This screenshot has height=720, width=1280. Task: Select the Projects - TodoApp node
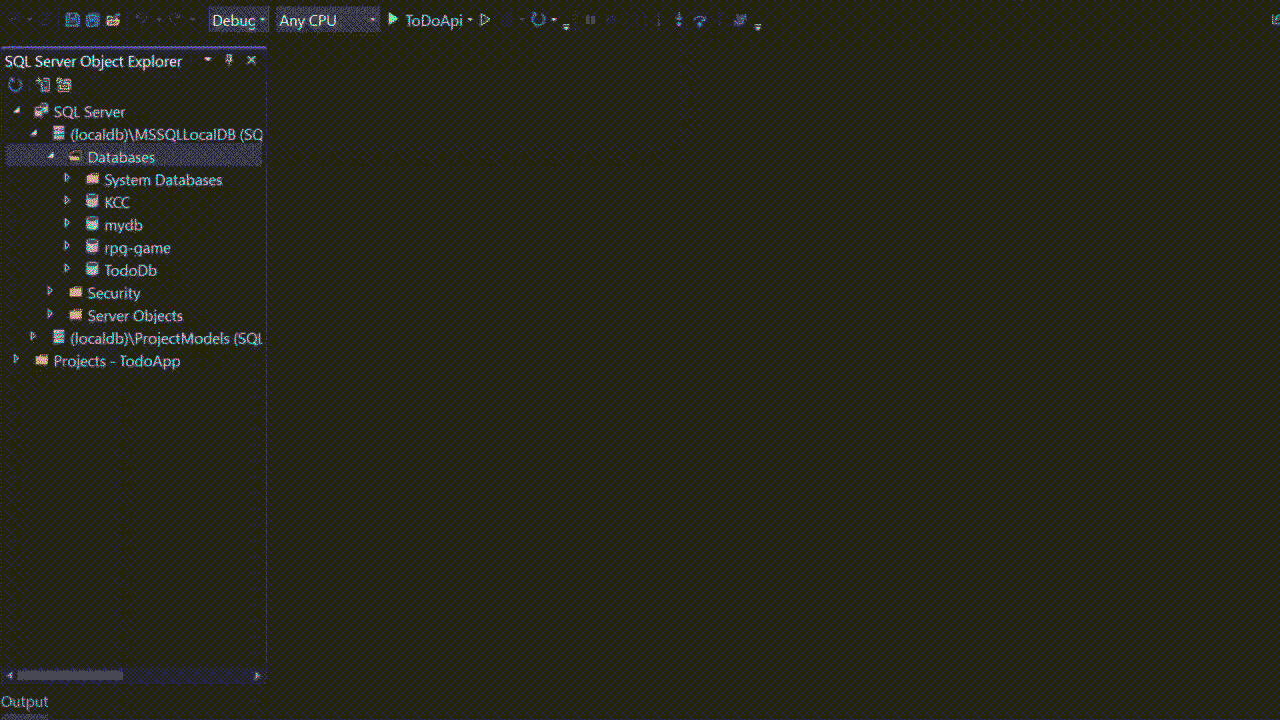116,361
